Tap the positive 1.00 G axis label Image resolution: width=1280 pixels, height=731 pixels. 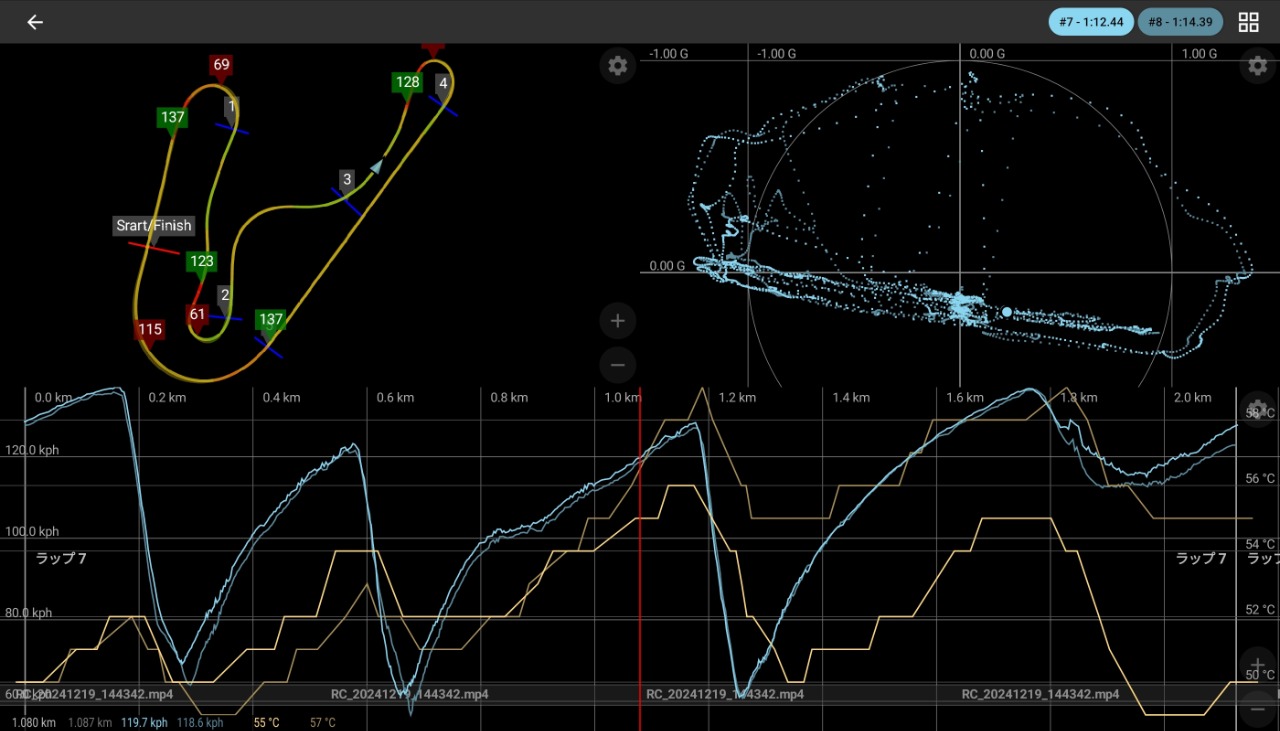1199,54
